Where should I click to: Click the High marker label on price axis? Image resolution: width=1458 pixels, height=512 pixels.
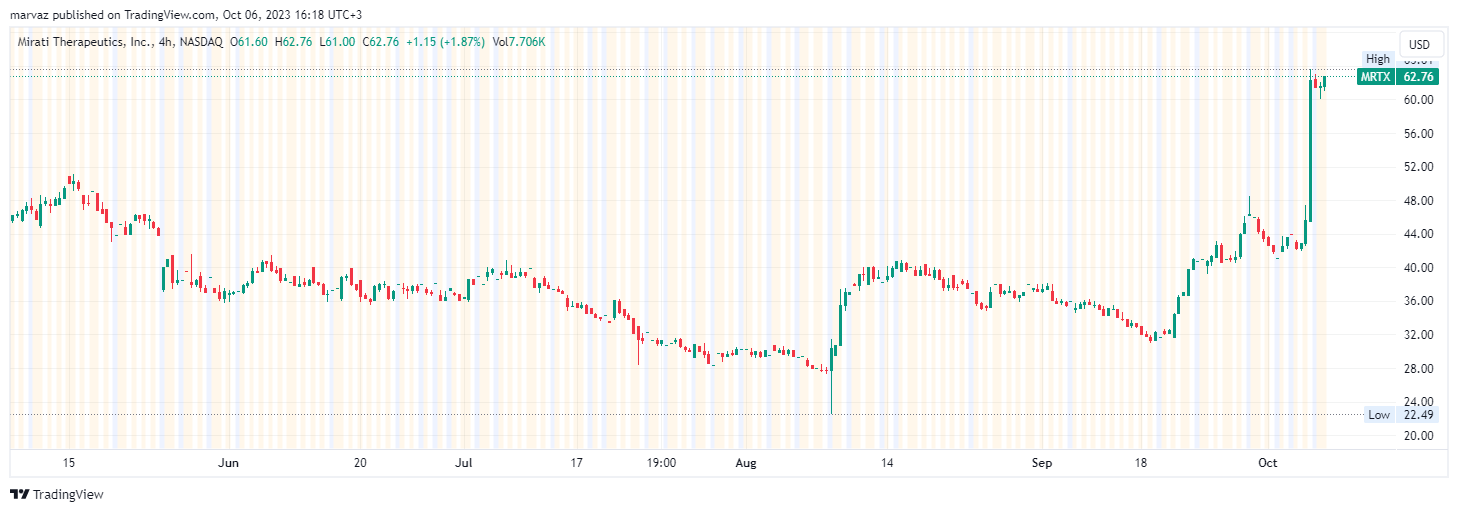click(1378, 60)
